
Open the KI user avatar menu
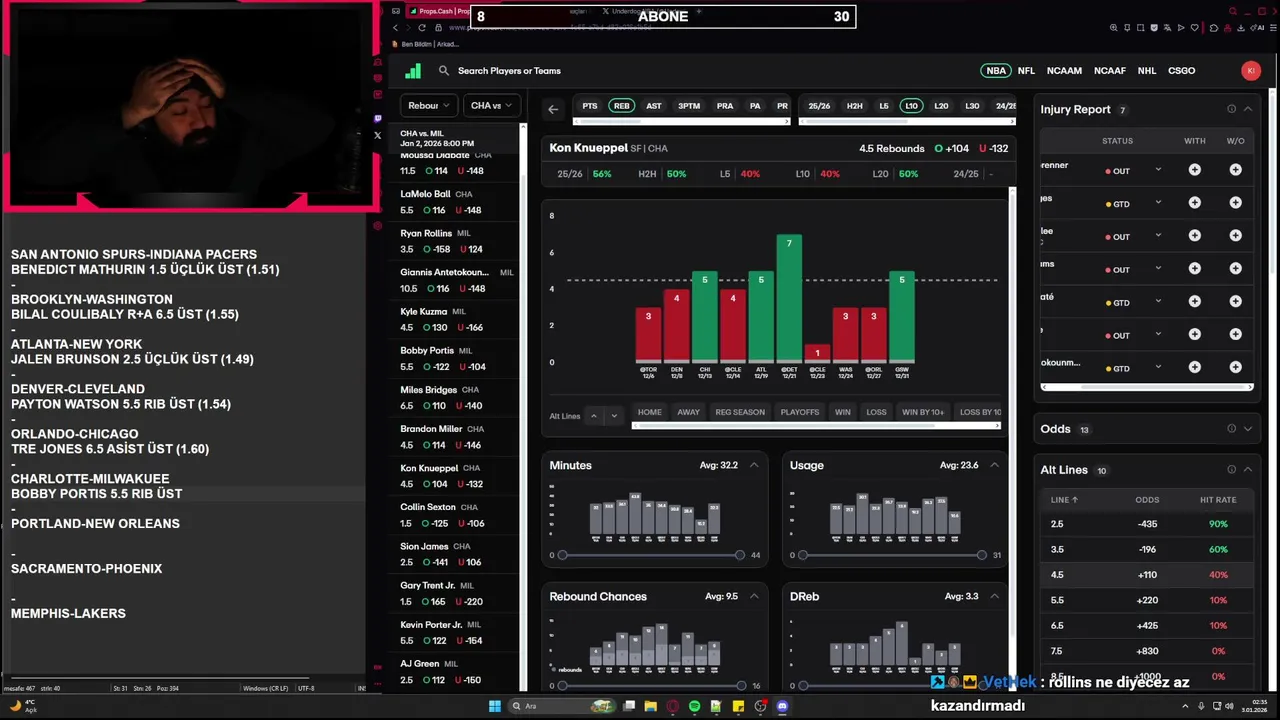1250,71
